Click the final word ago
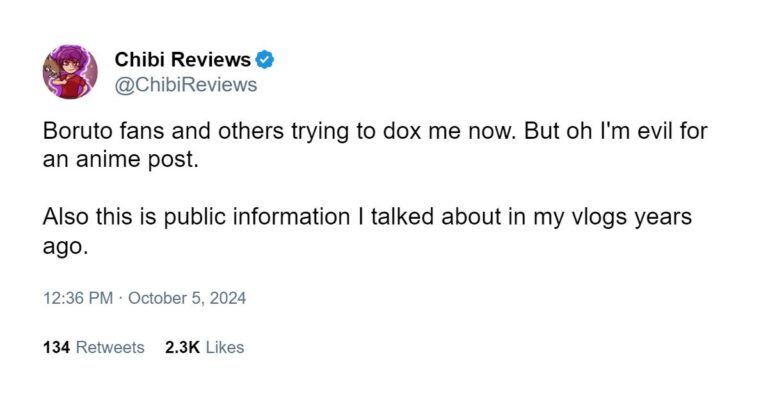Screen dimensions: 768x401 [65, 247]
